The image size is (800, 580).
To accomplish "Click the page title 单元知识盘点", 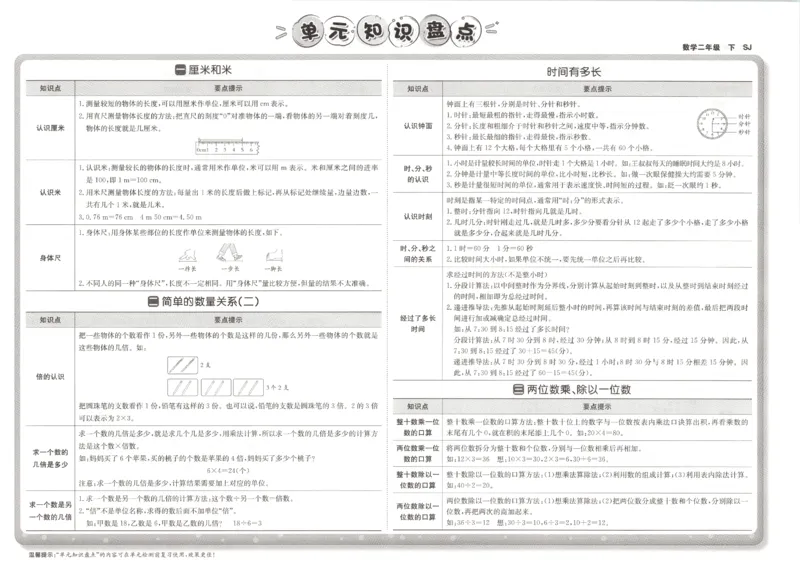I will pyautogui.click(x=386, y=32).
